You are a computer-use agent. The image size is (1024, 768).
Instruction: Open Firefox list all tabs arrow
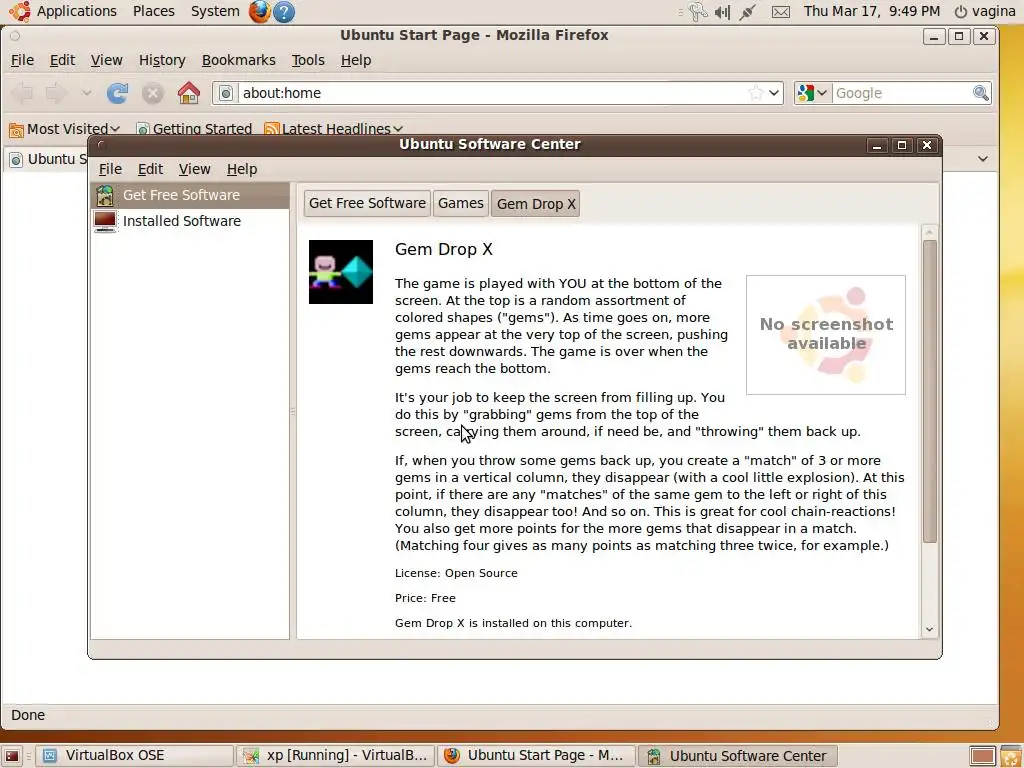point(982,159)
